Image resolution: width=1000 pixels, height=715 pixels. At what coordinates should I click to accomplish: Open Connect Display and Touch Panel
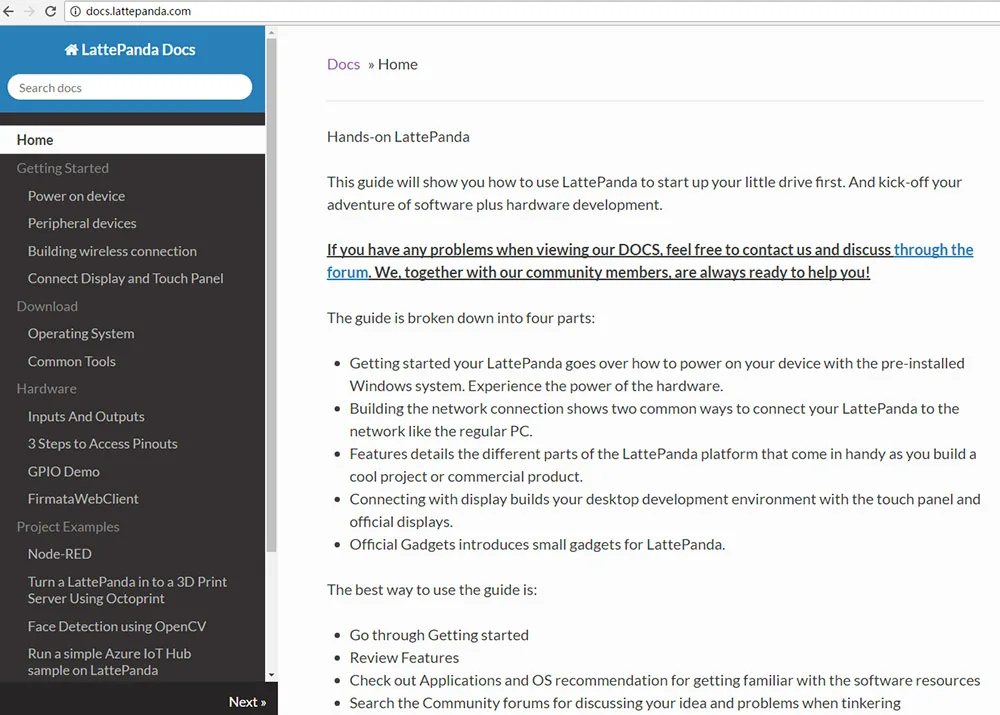pyautogui.click(x=126, y=278)
